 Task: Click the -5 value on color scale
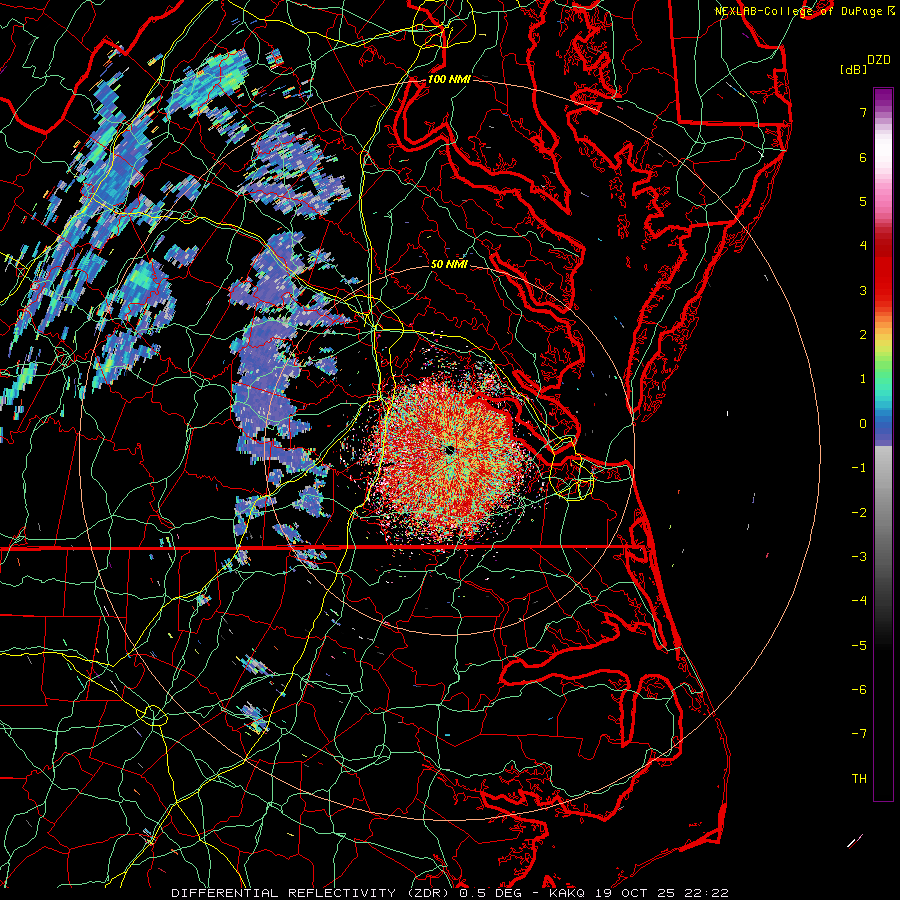pyautogui.click(x=859, y=645)
